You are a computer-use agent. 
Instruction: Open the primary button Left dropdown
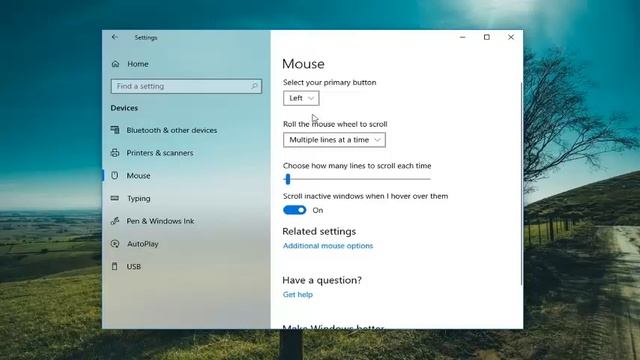(x=301, y=98)
